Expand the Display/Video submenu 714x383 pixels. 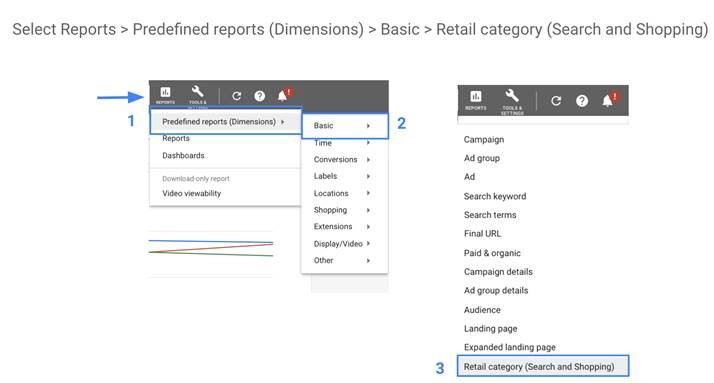345,244
